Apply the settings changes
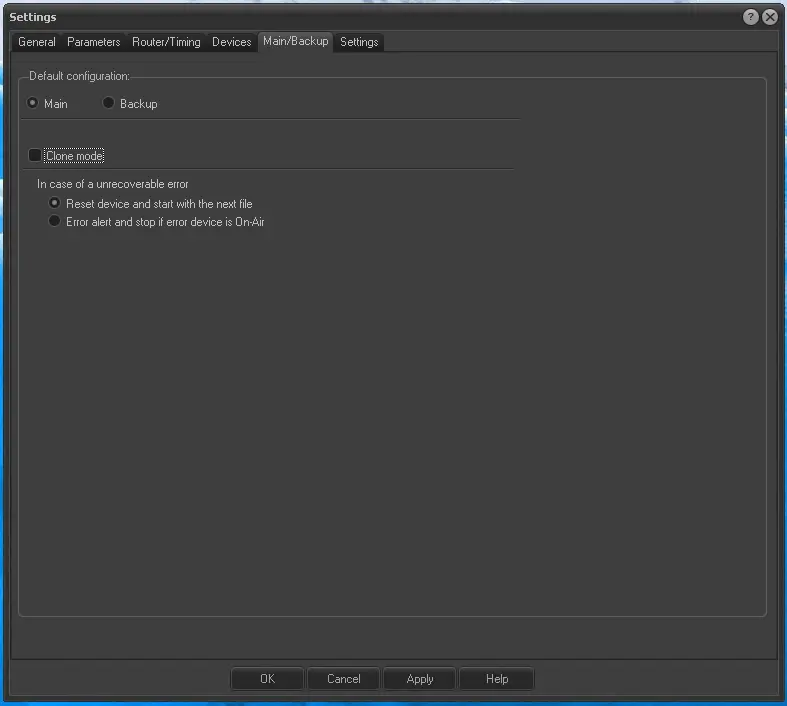 point(420,679)
